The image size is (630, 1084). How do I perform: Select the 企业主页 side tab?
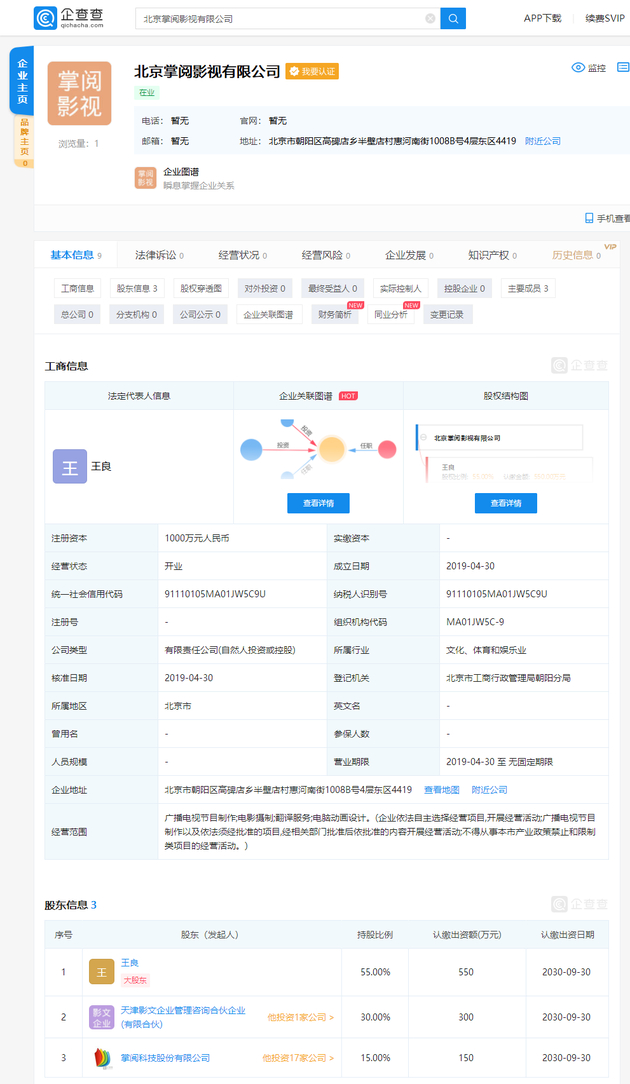[x=22, y=82]
